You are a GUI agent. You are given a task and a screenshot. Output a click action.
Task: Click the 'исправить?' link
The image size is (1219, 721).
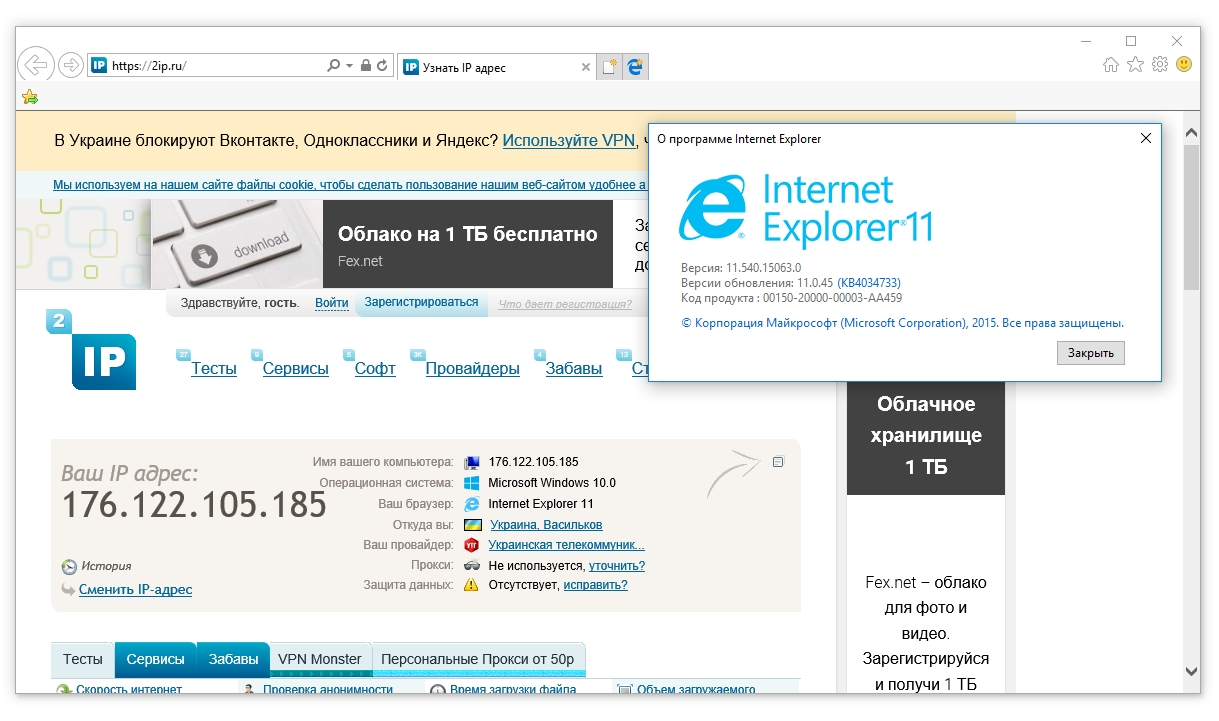[x=595, y=585]
